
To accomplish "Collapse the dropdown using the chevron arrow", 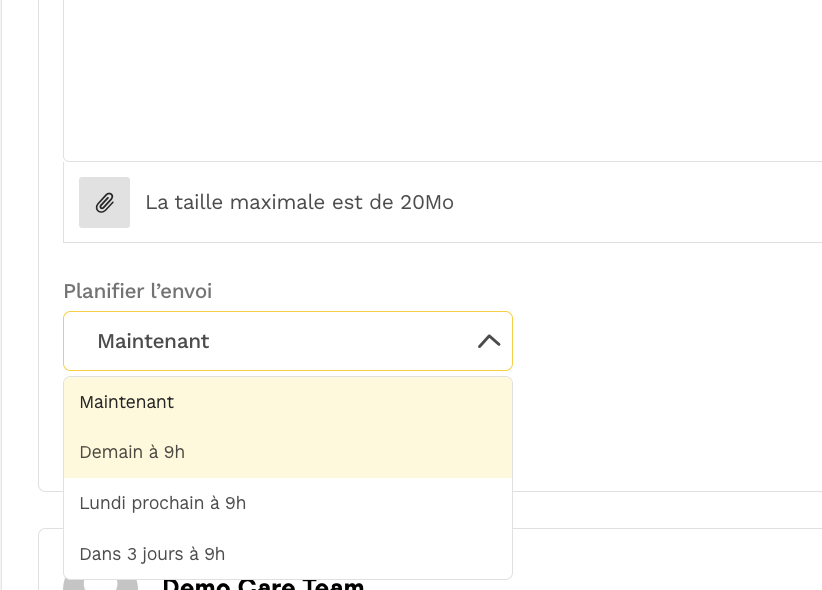I will click(489, 341).
